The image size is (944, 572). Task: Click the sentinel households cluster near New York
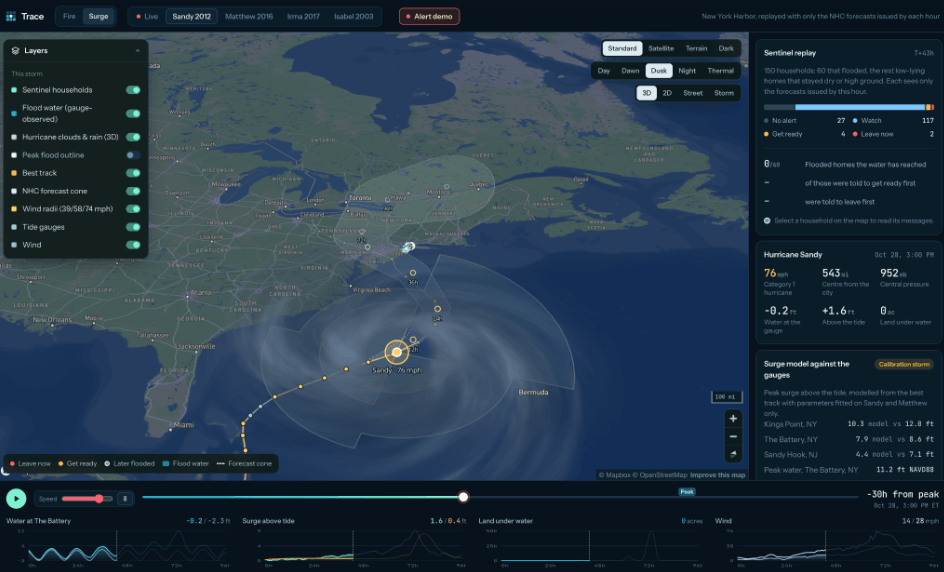tap(409, 247)
